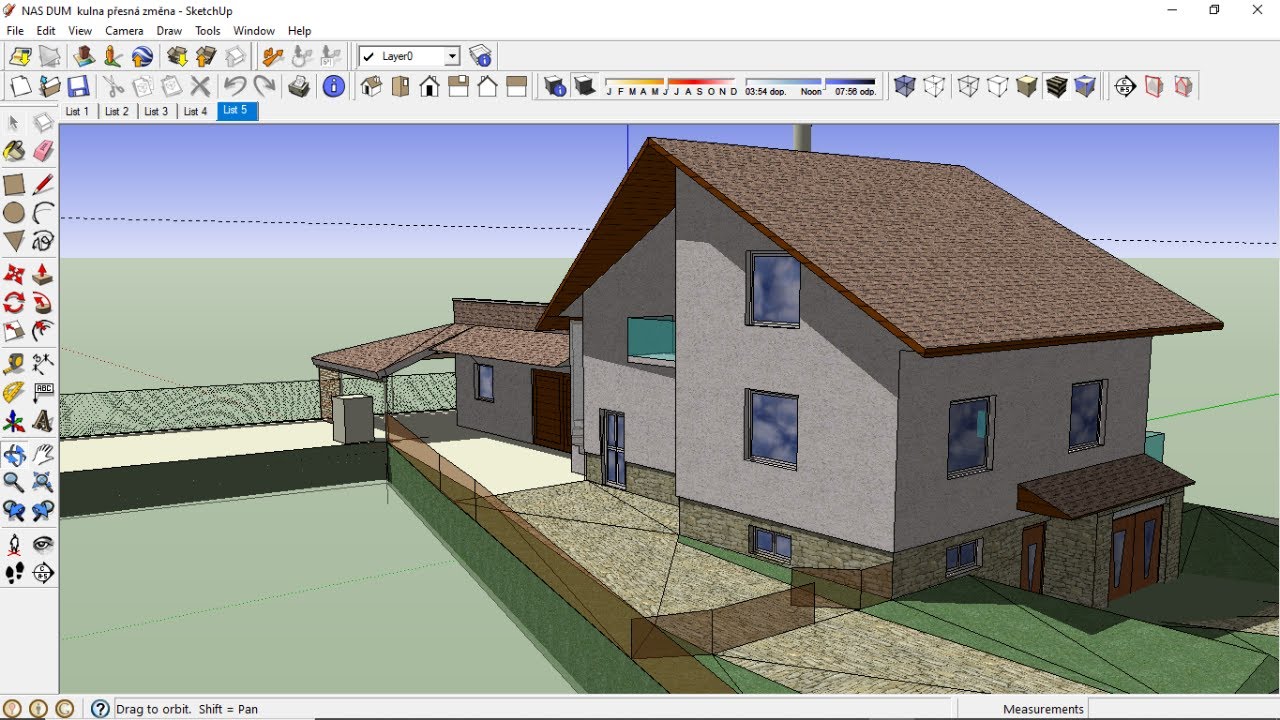Viewport: 1280px width, 720px height.
Task: Select the Position Camera tool
Action: pos(14,545)
